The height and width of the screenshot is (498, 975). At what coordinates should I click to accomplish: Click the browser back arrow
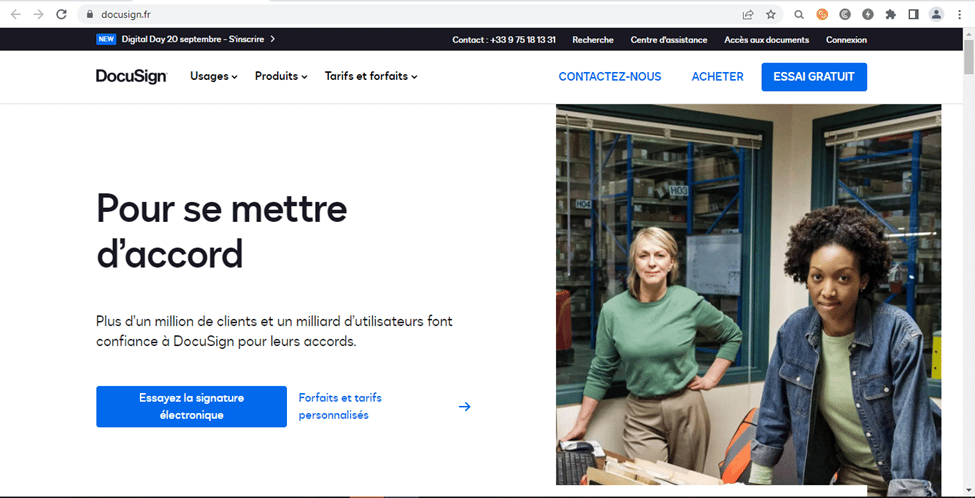pyautogui.click(x=16, y=14)
